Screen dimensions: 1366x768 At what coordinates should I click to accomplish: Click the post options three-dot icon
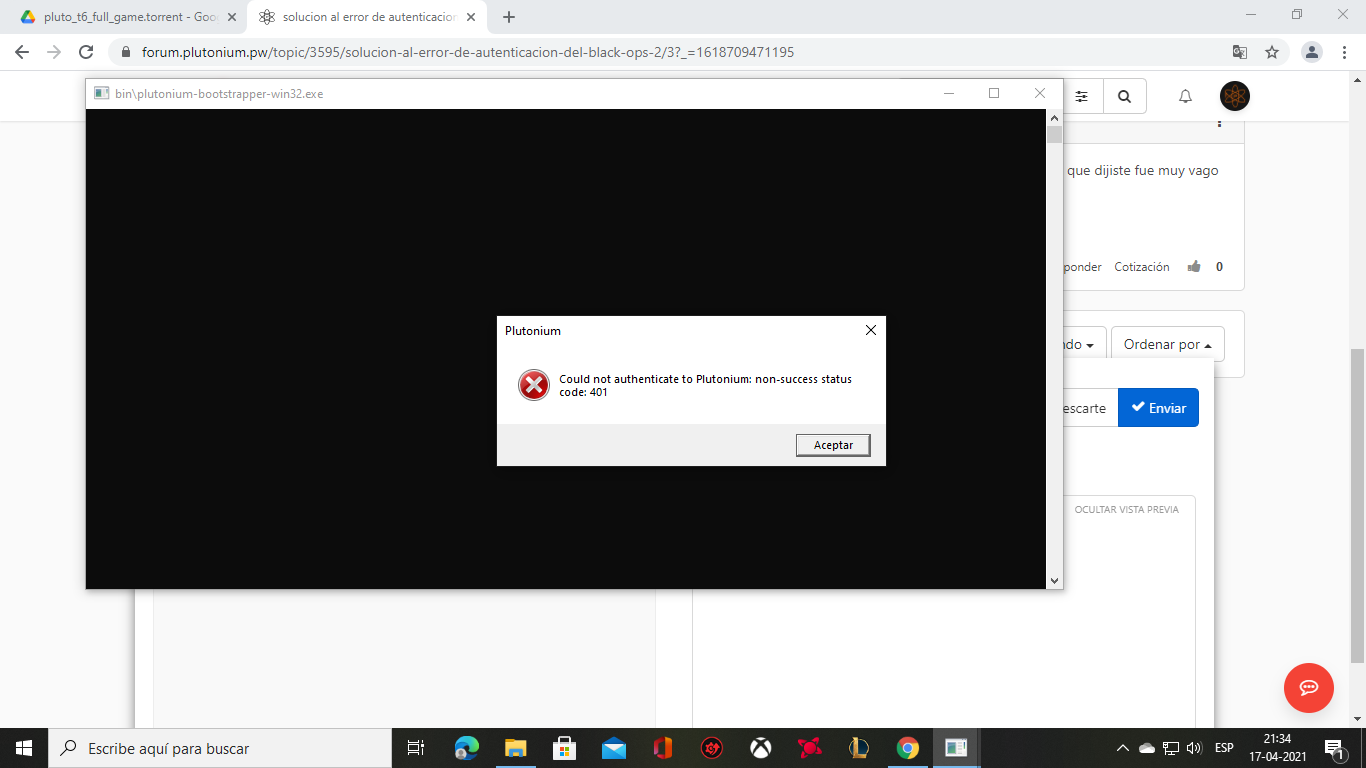click(x=1219, y=123)
